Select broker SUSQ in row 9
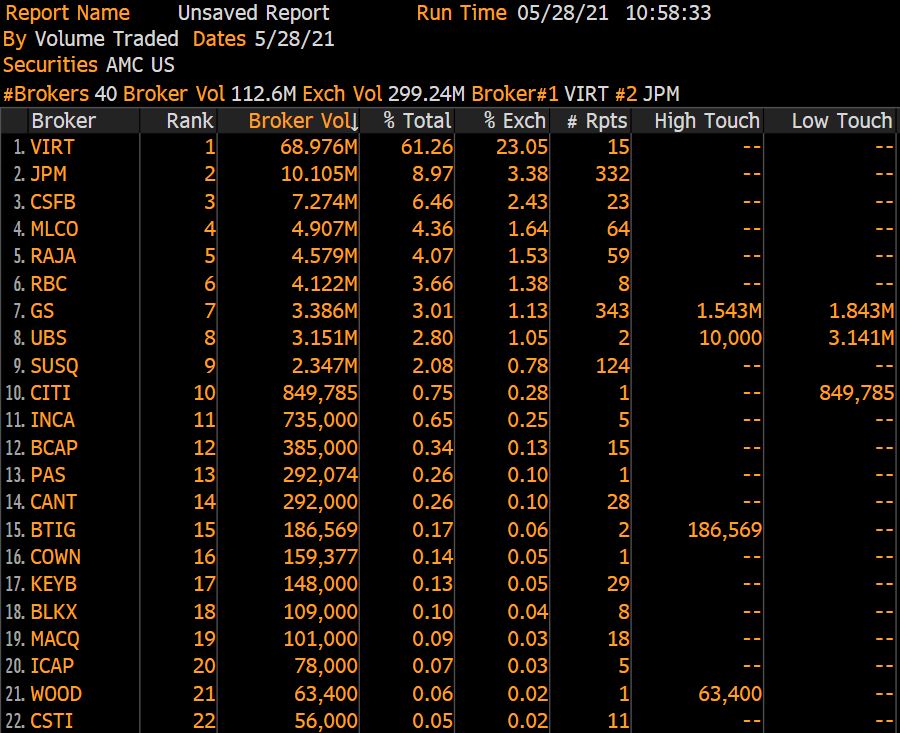 point(54,365)
